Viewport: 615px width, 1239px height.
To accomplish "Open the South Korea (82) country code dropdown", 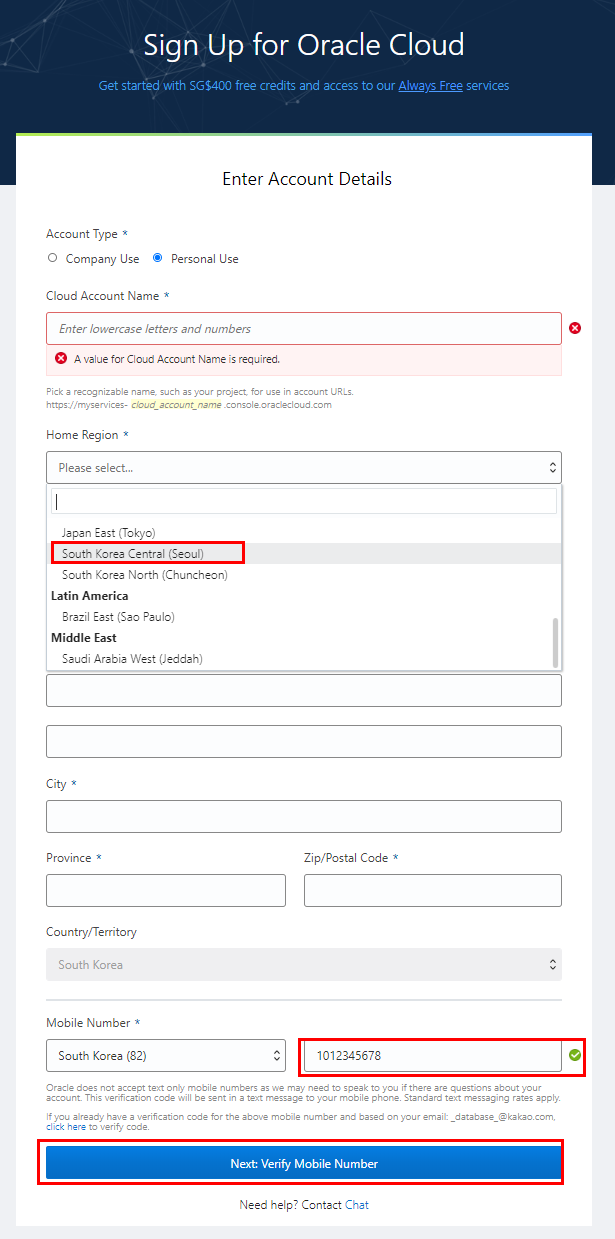I will 166,1056.
